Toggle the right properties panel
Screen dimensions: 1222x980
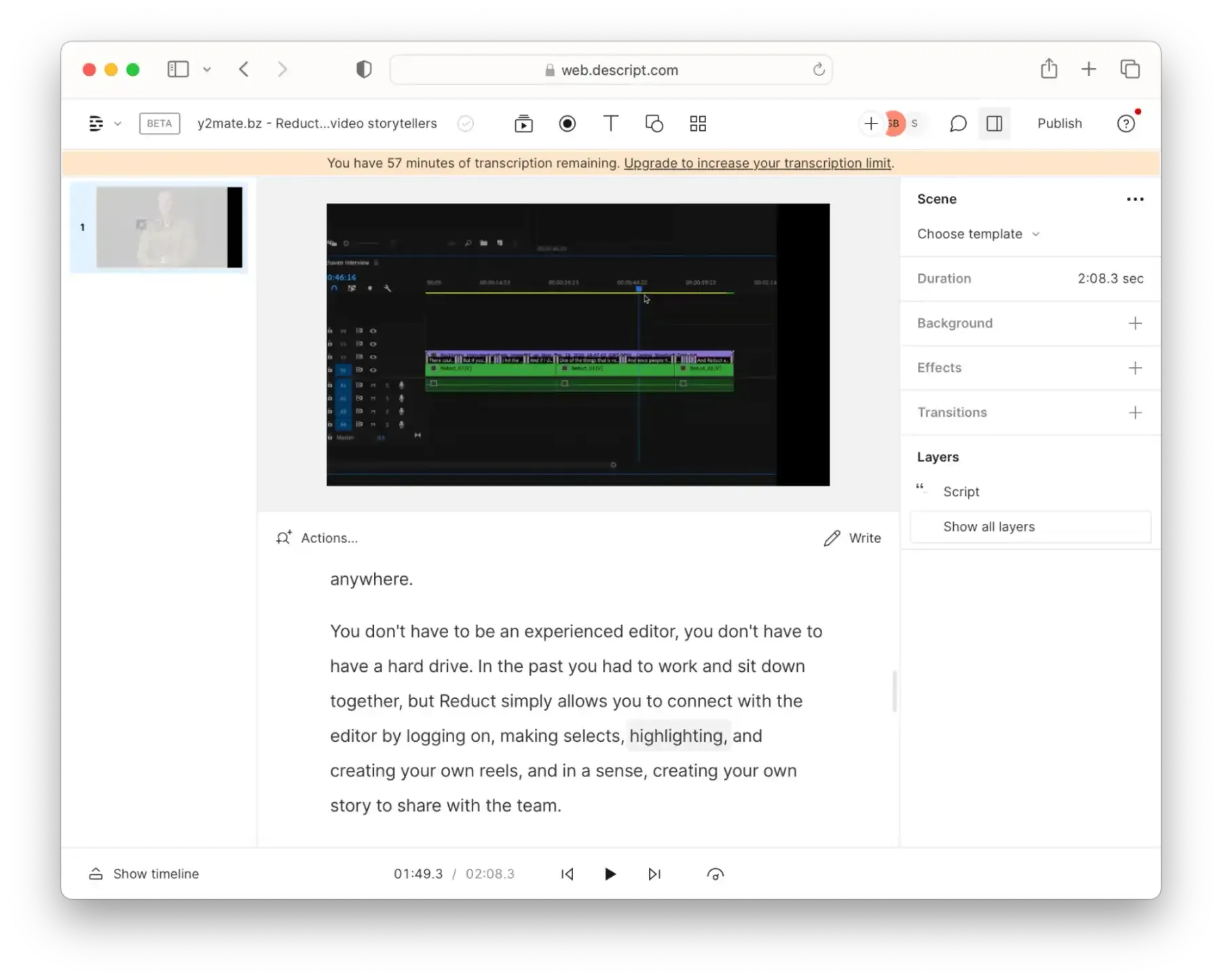(x=995, y=124)
